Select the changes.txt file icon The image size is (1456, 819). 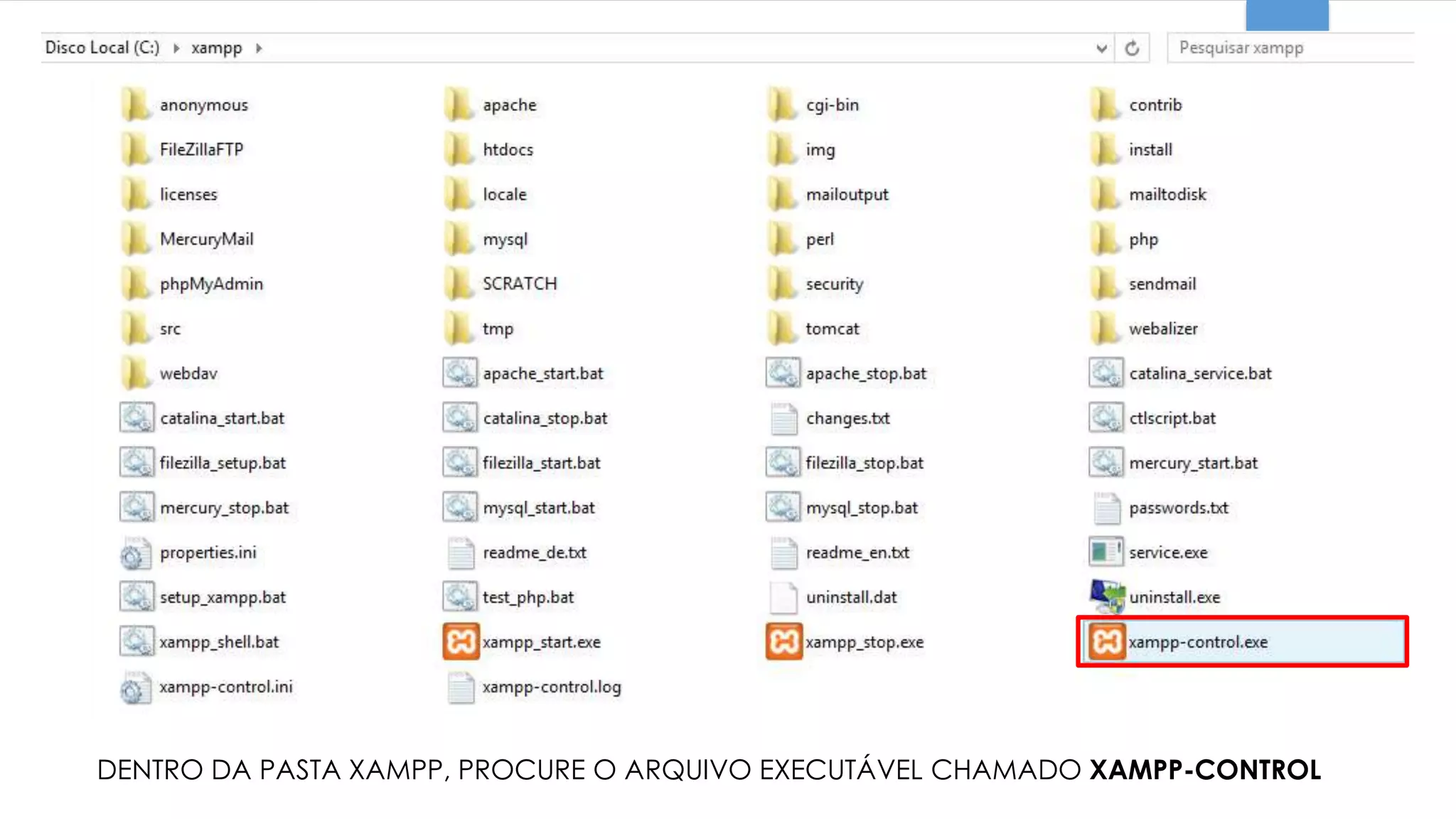(784, 418)
